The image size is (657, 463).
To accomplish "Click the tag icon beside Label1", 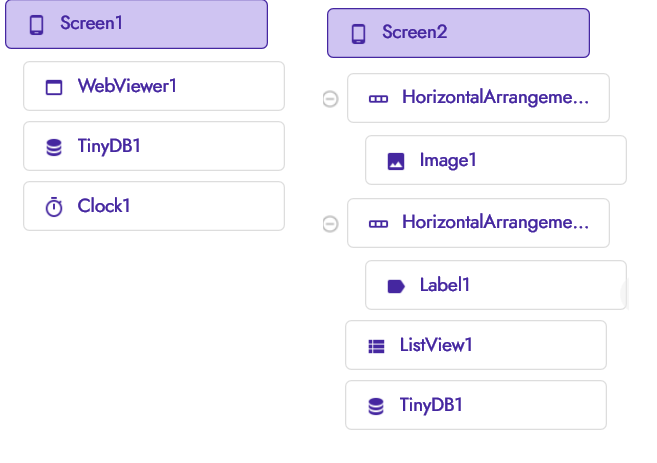I will [396, 286].
